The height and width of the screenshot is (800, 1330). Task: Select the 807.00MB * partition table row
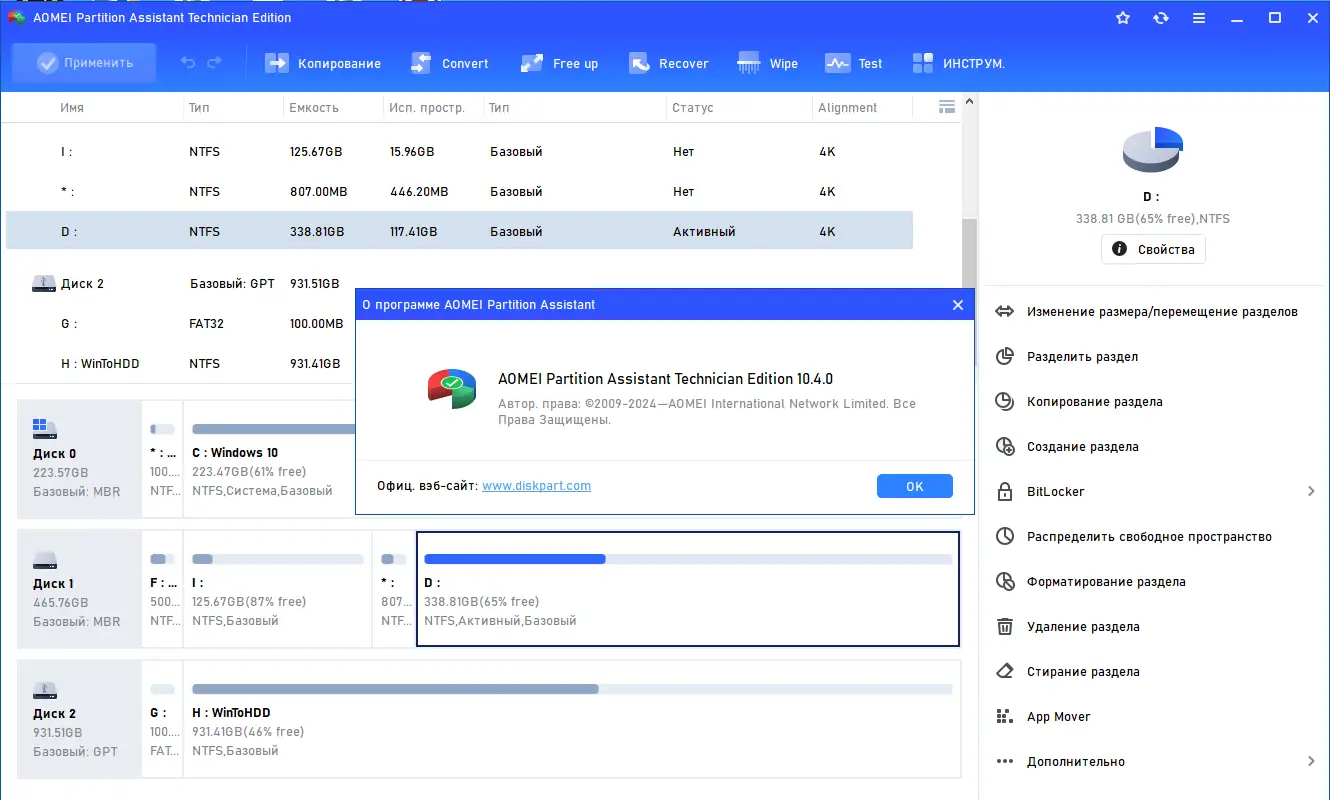click(x=459, y=192)
